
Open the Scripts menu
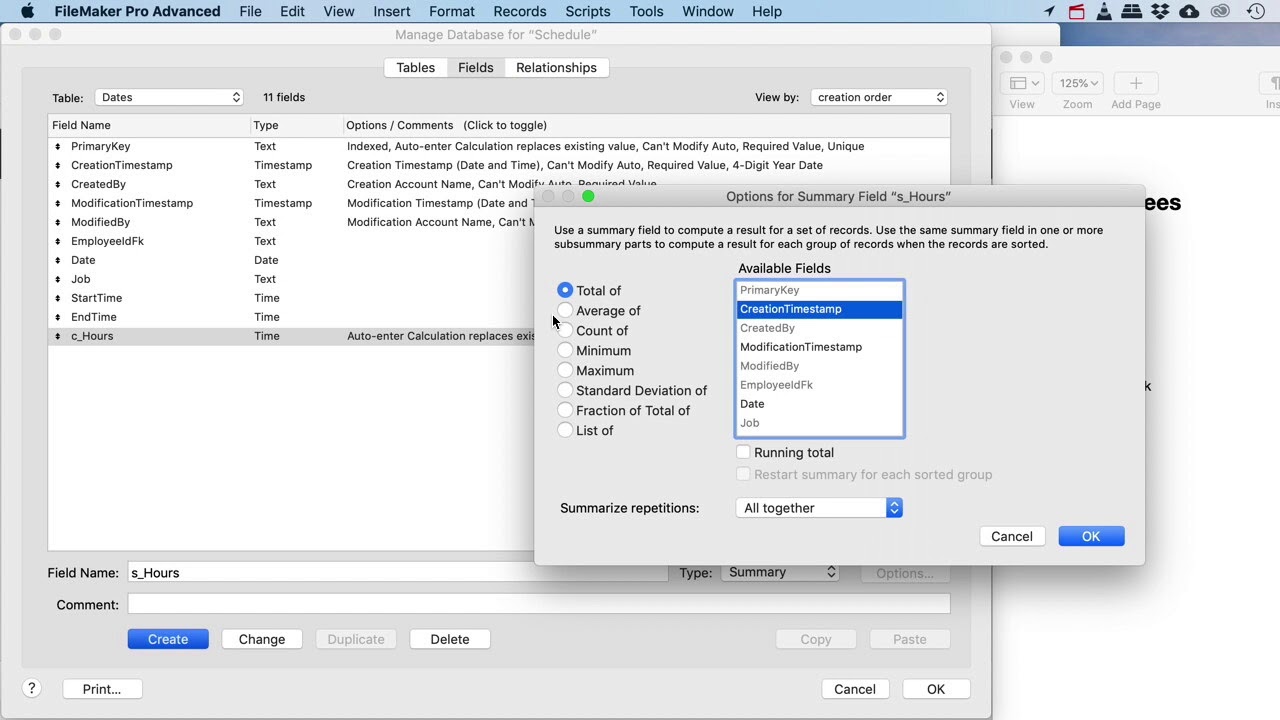[588, 11]
